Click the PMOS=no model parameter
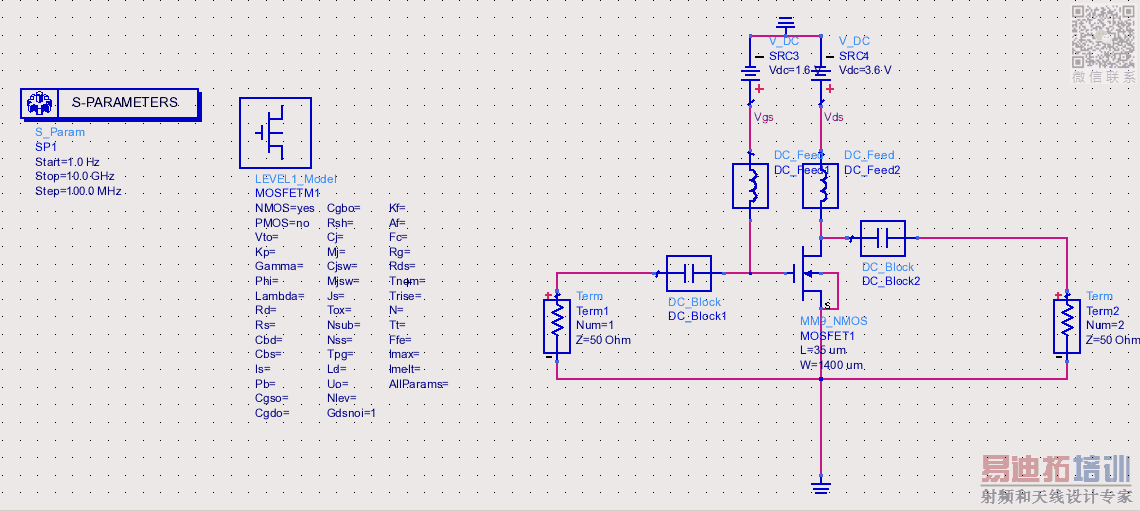 point(282,223)
